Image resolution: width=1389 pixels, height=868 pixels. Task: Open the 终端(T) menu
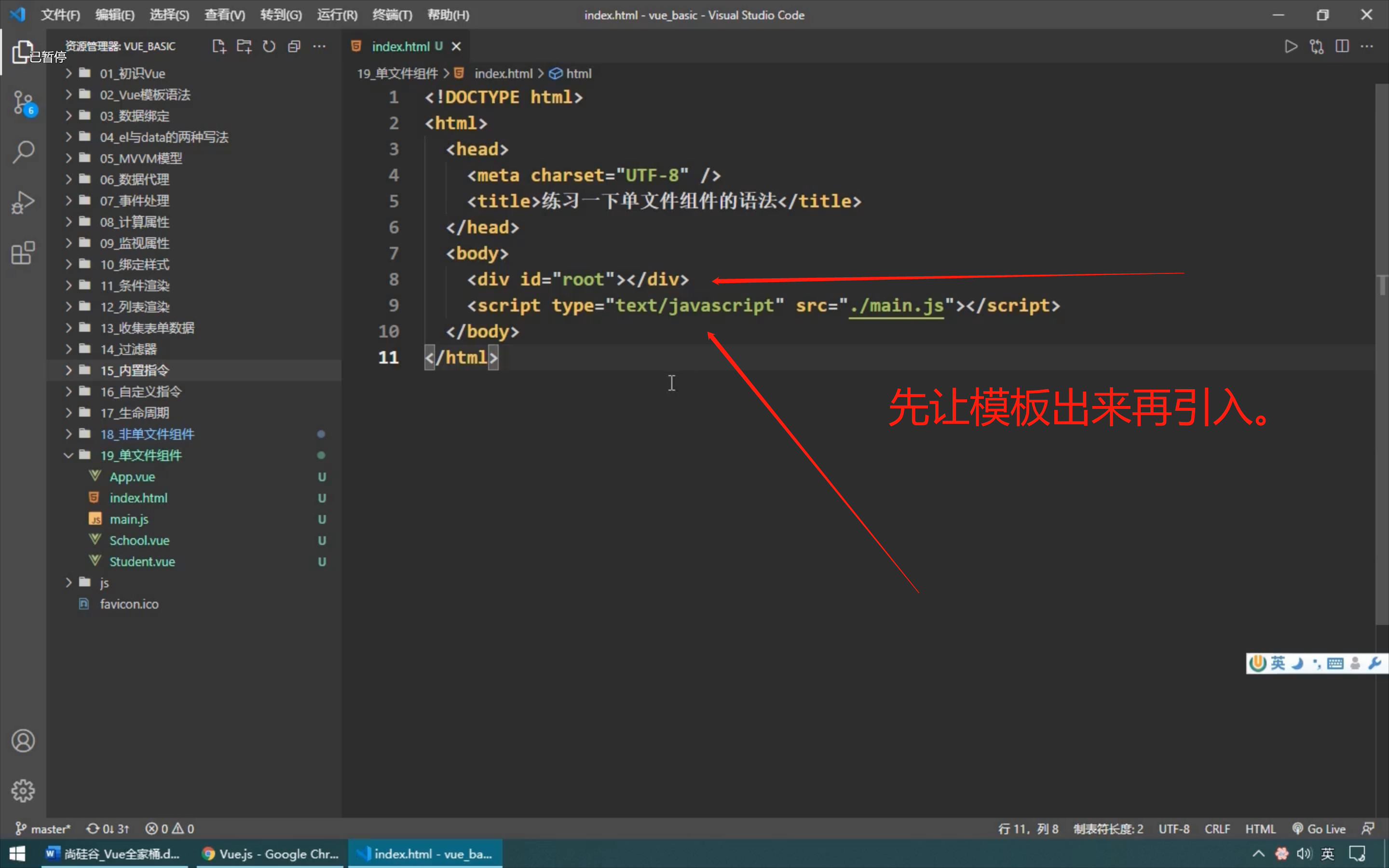pyautogui.click(x=392, y=15)
